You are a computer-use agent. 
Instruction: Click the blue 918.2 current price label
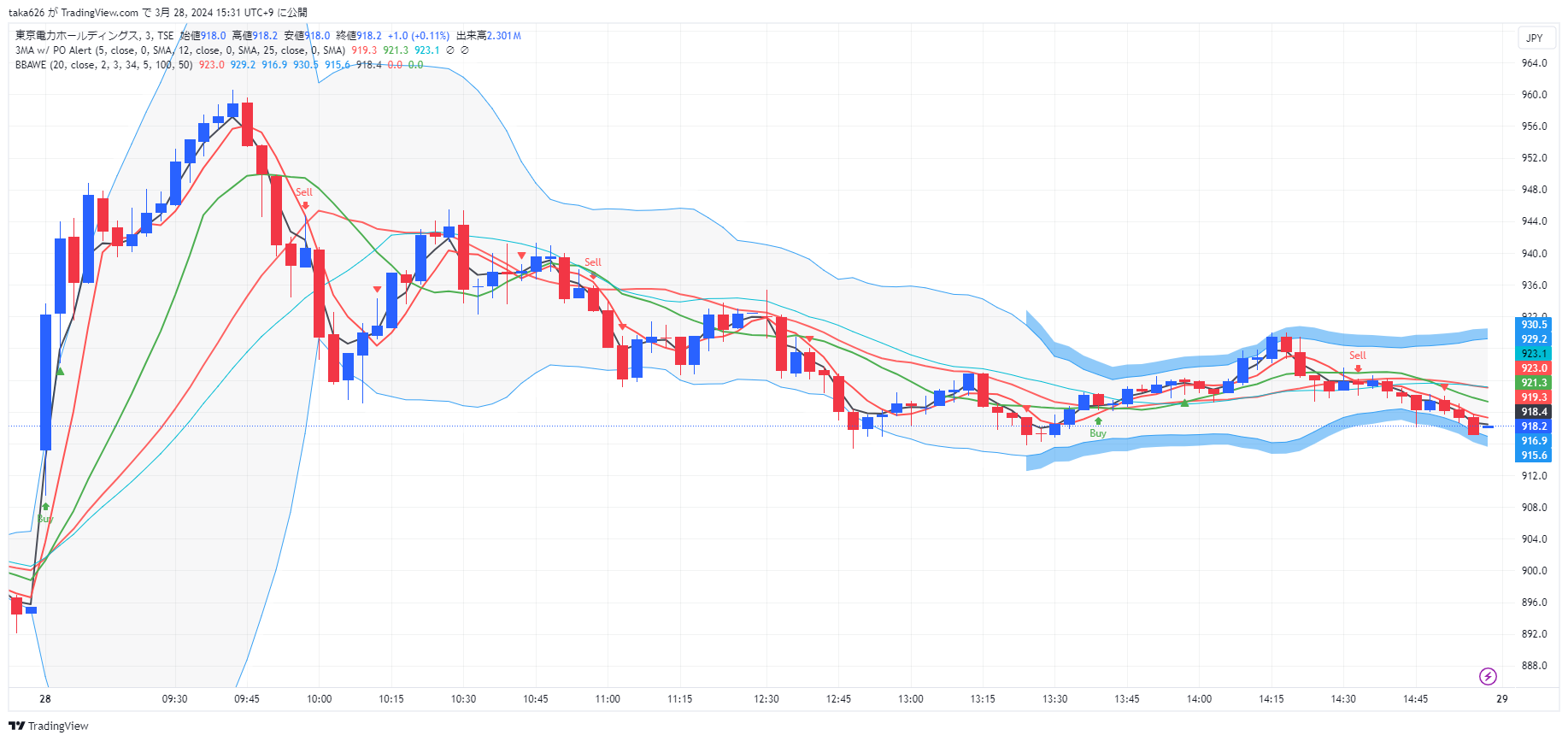pos(1534,426)
